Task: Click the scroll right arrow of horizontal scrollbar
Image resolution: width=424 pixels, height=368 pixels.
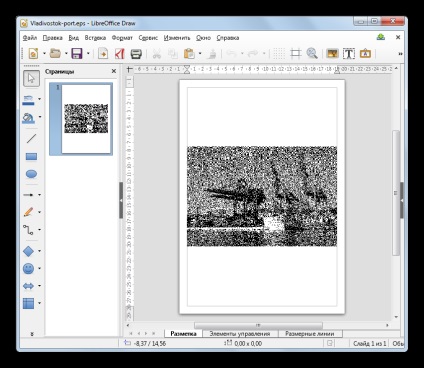Action: (387, 325)
